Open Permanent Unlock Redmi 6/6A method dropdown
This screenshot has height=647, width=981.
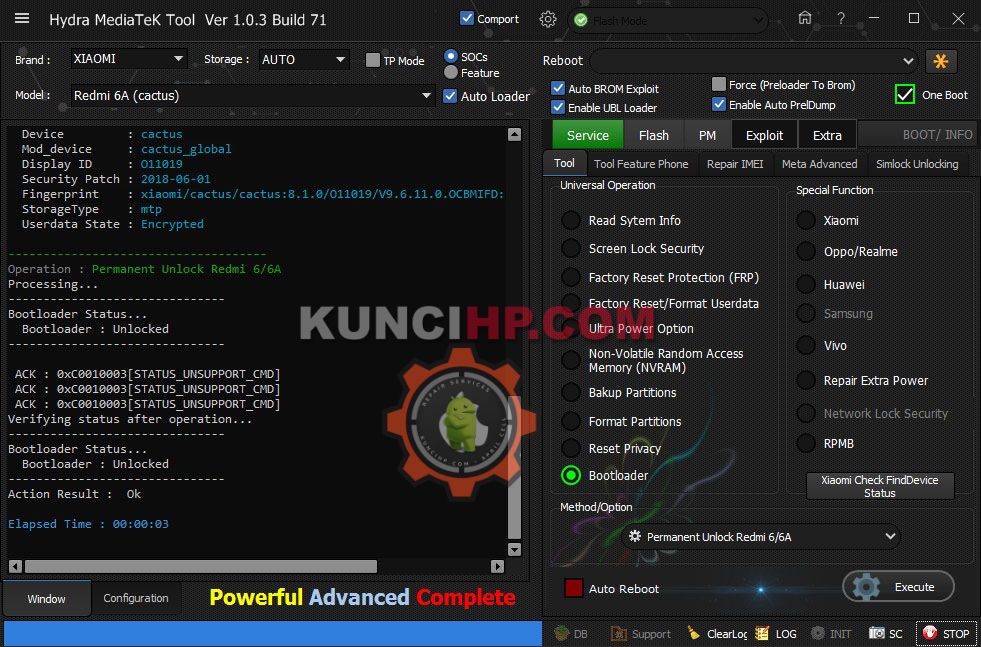[x=761, y=537]
